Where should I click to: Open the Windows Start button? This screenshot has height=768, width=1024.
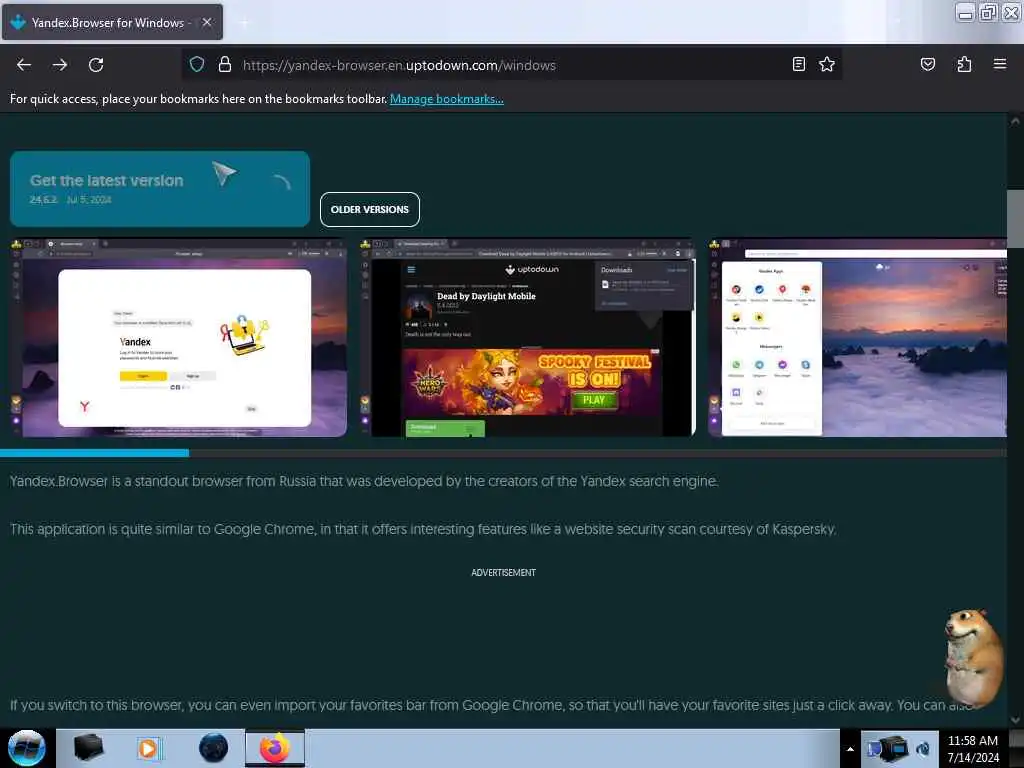point(26,748)
